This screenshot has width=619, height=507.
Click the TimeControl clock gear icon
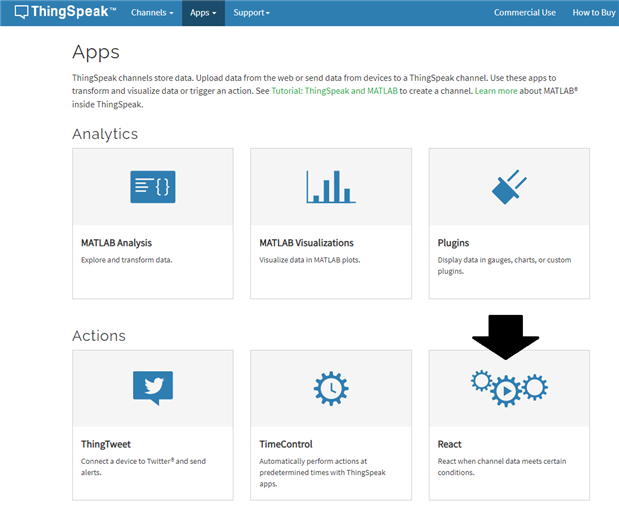click(x=330, y=388)
